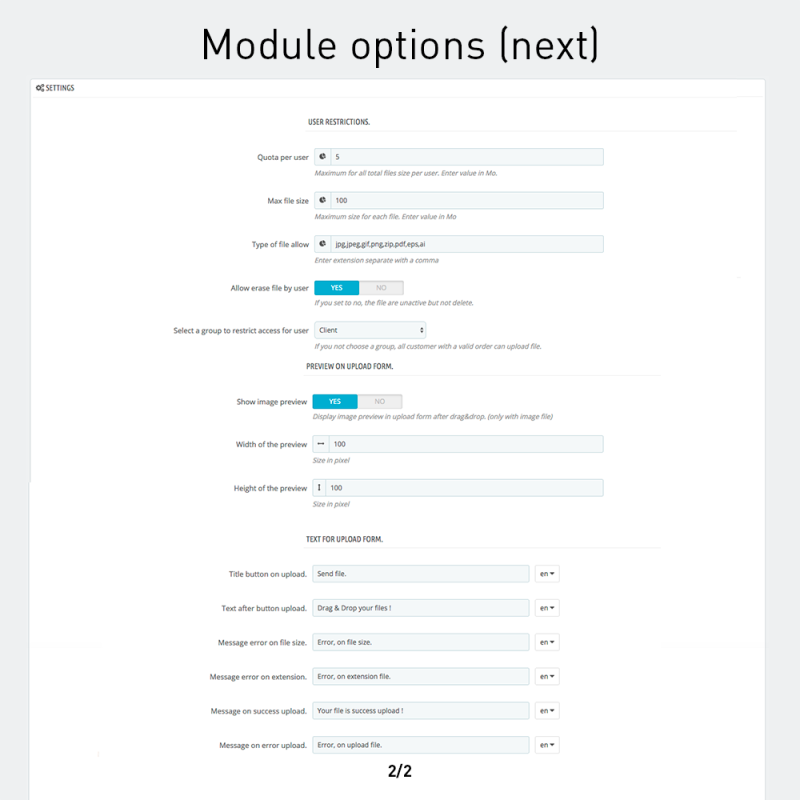Set Allow erase file by user to NO
This screenshot has width=800, height=800.
[x=380, y=287]
